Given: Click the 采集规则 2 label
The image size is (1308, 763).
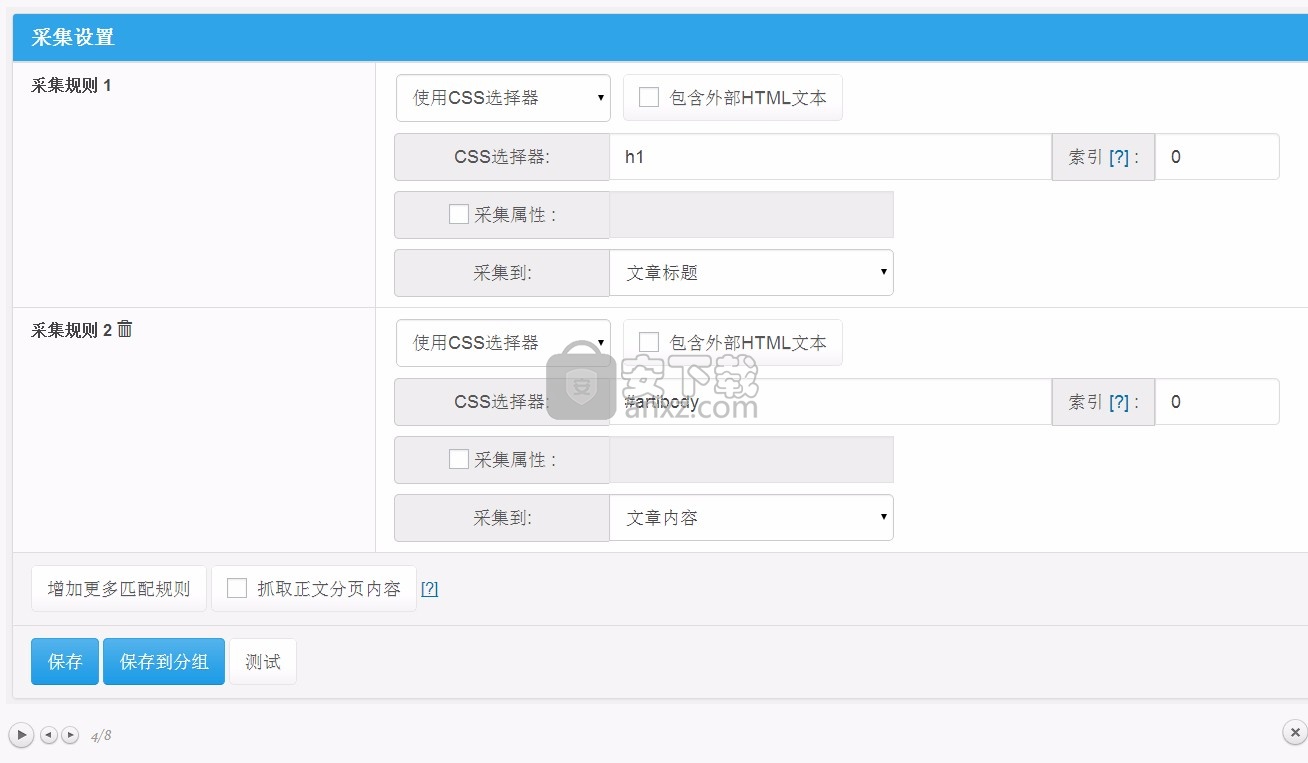Looking at the screenshot, I should 71,331.
